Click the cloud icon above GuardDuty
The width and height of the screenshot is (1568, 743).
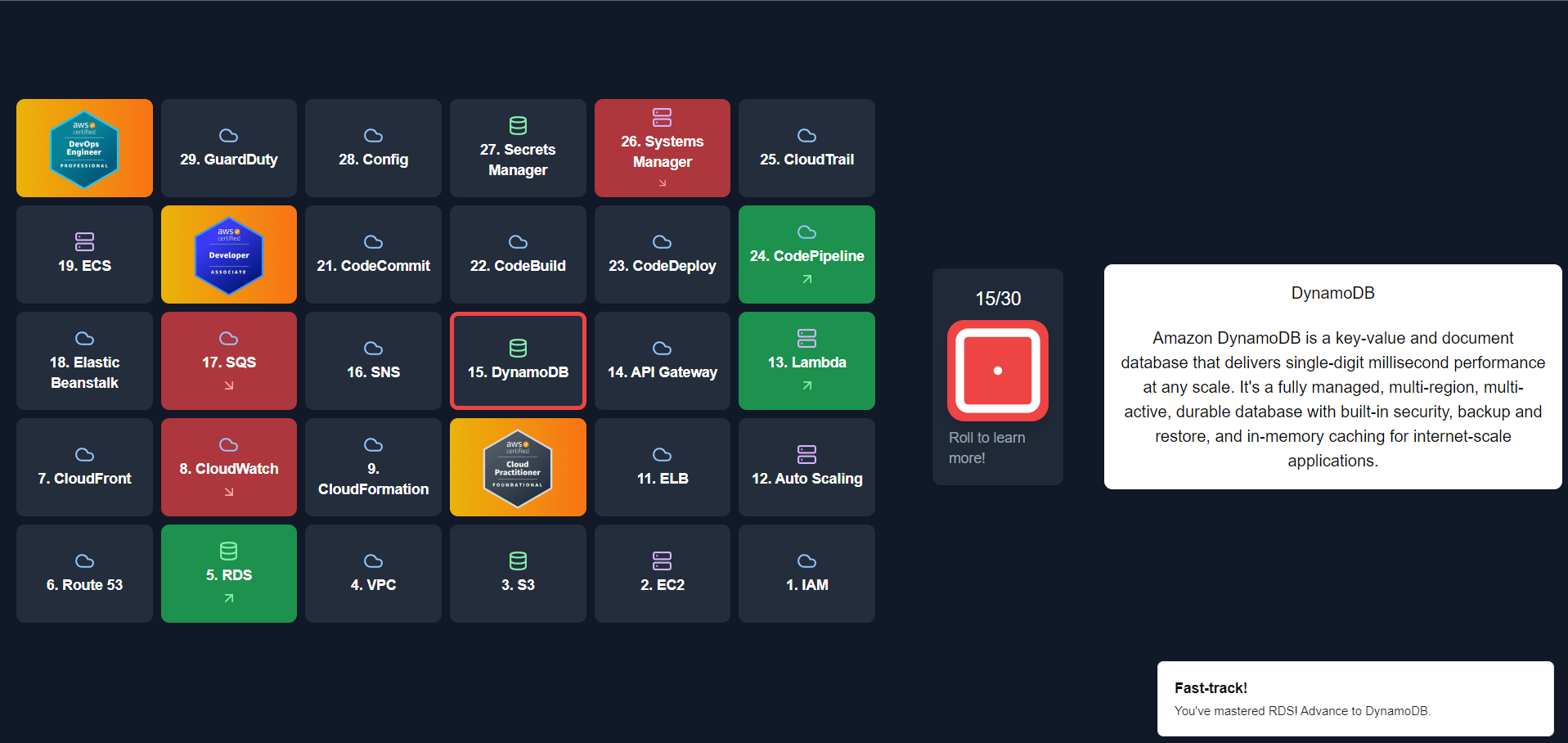click(x=229, y=135)
